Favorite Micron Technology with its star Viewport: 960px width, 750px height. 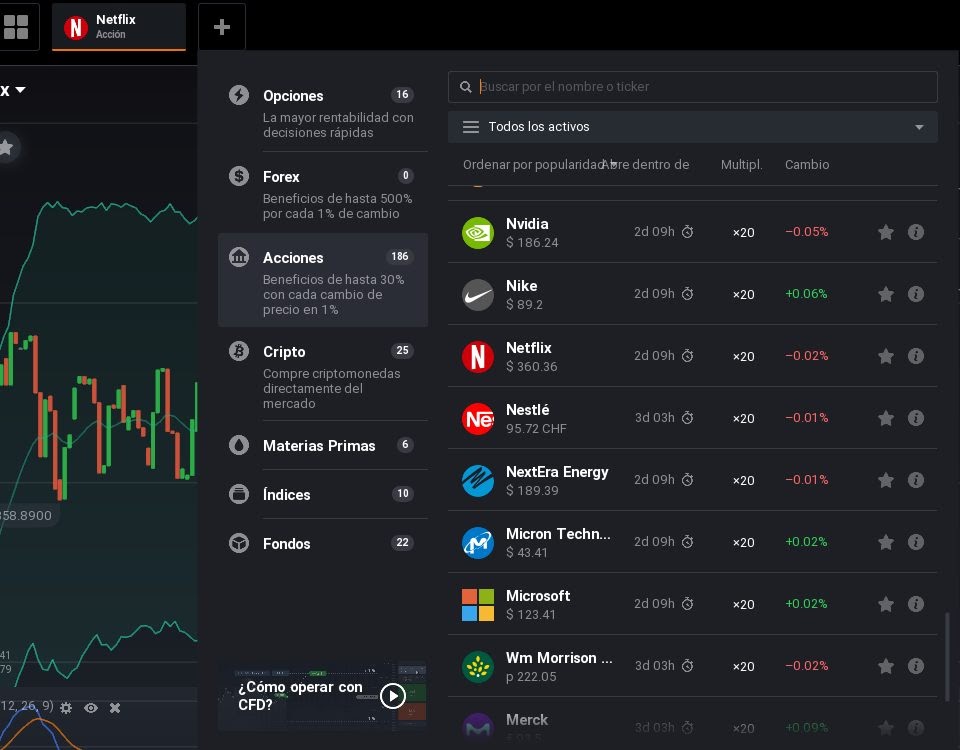[885, 542]
